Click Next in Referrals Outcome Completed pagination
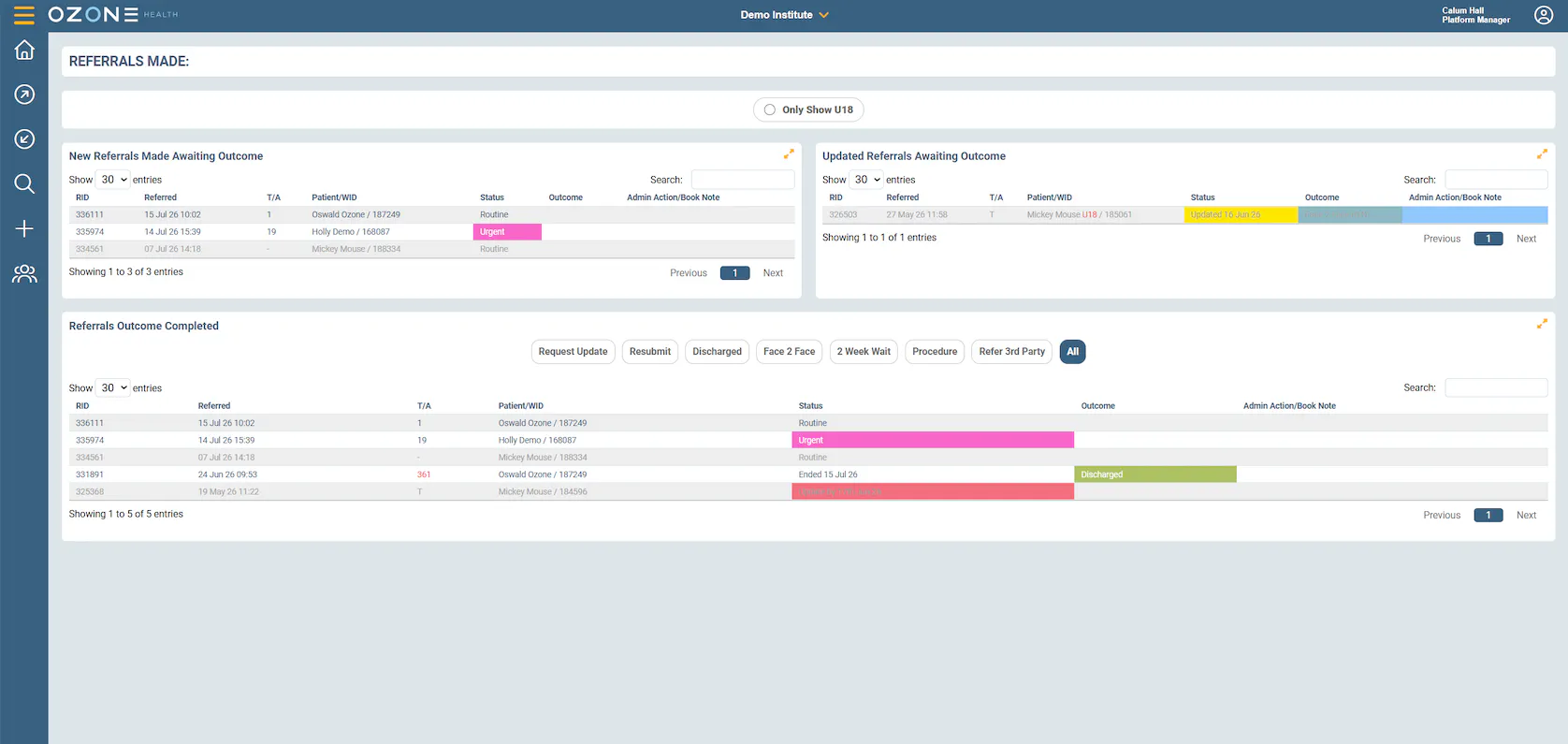 click(x=1526, y=516)
